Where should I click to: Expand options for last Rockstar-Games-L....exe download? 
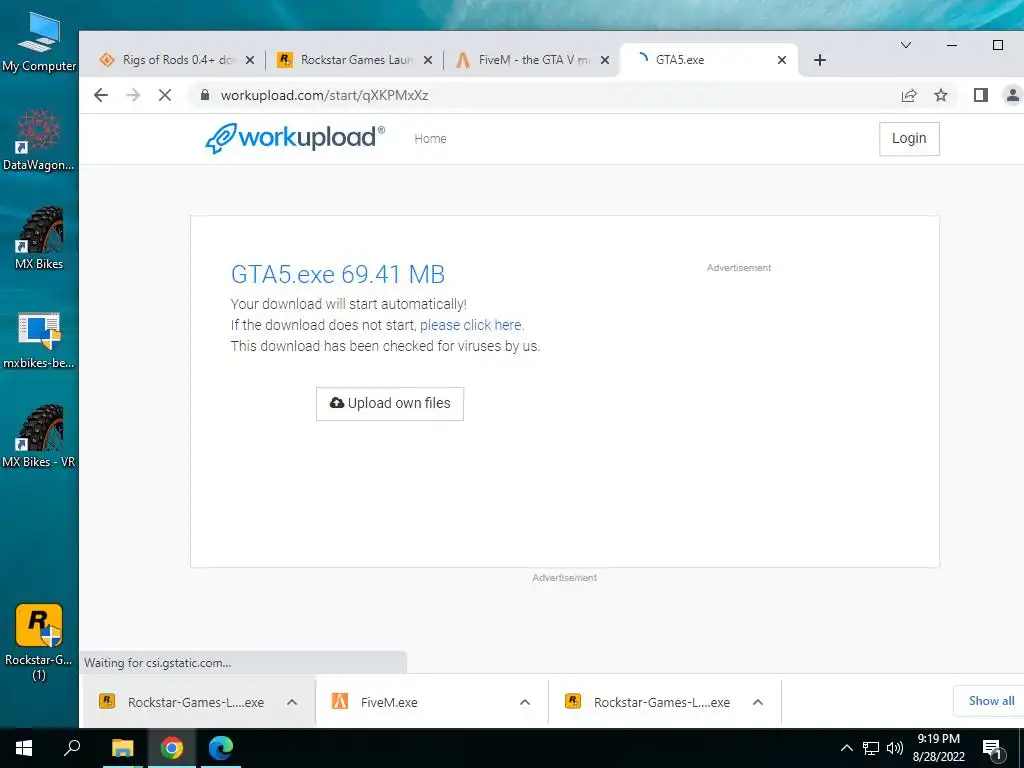pos(758,703)
